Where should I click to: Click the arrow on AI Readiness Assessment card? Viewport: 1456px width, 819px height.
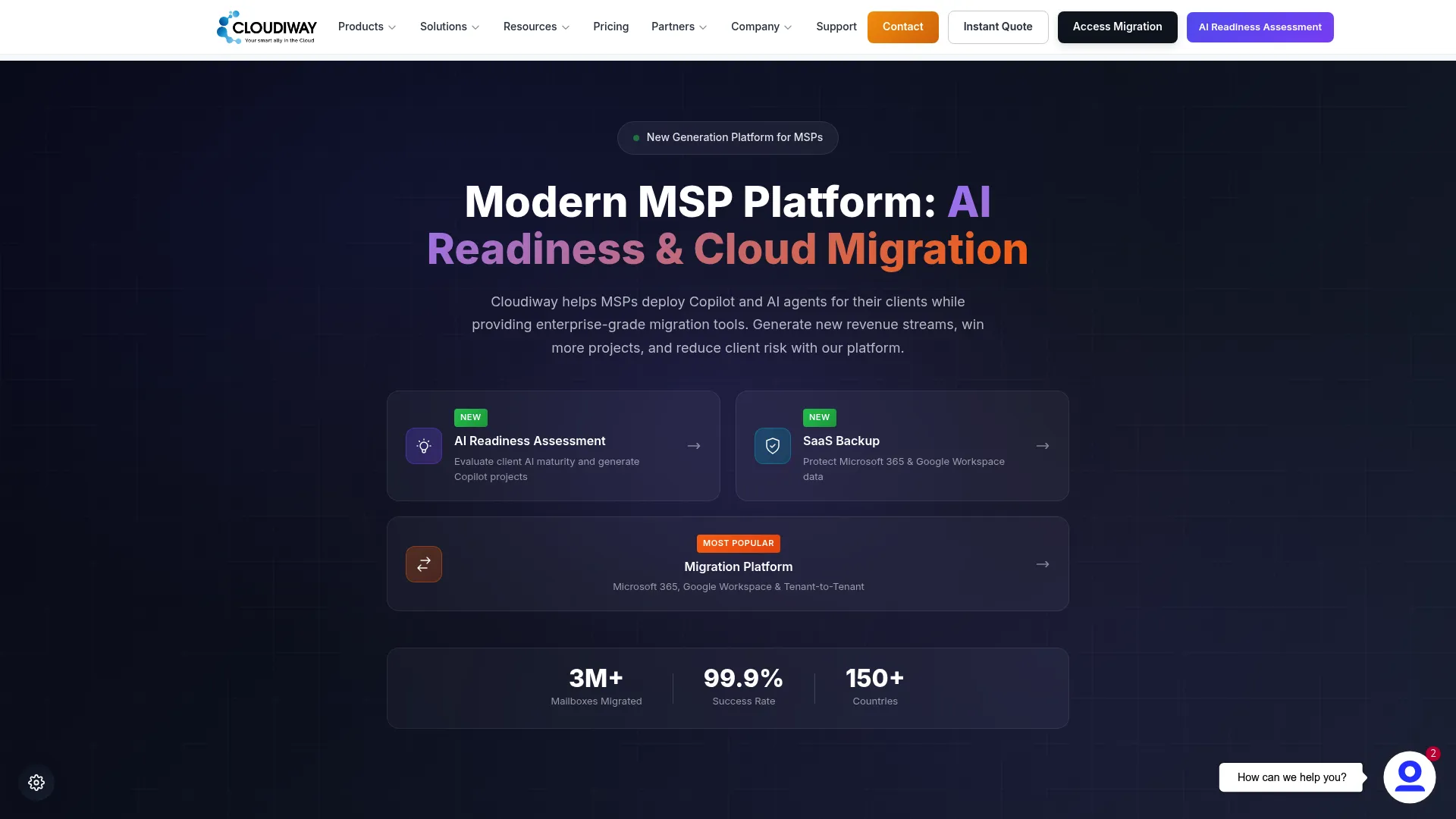coord(694,446)
